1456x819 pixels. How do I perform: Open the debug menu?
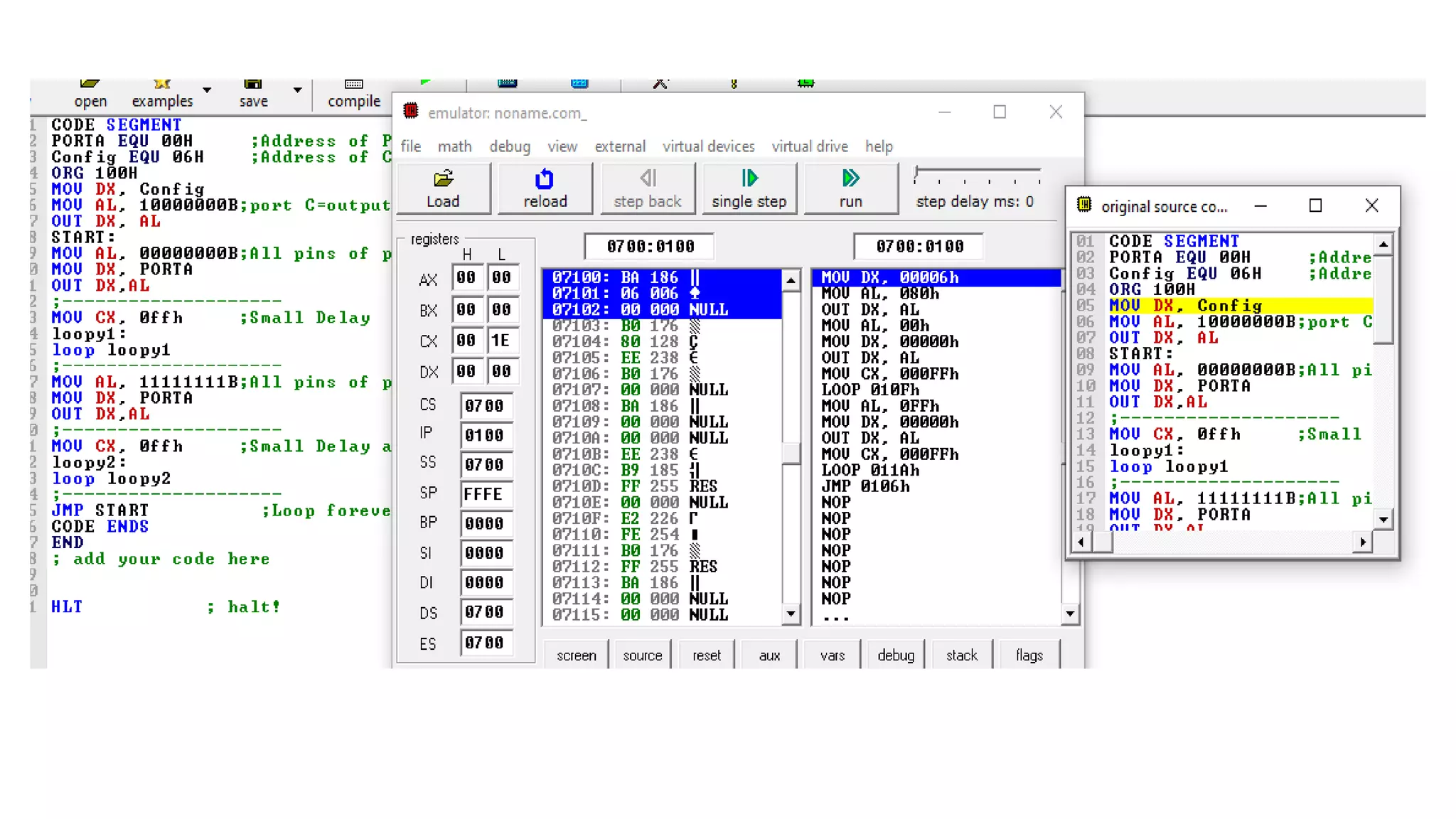[x=509, y=146]
